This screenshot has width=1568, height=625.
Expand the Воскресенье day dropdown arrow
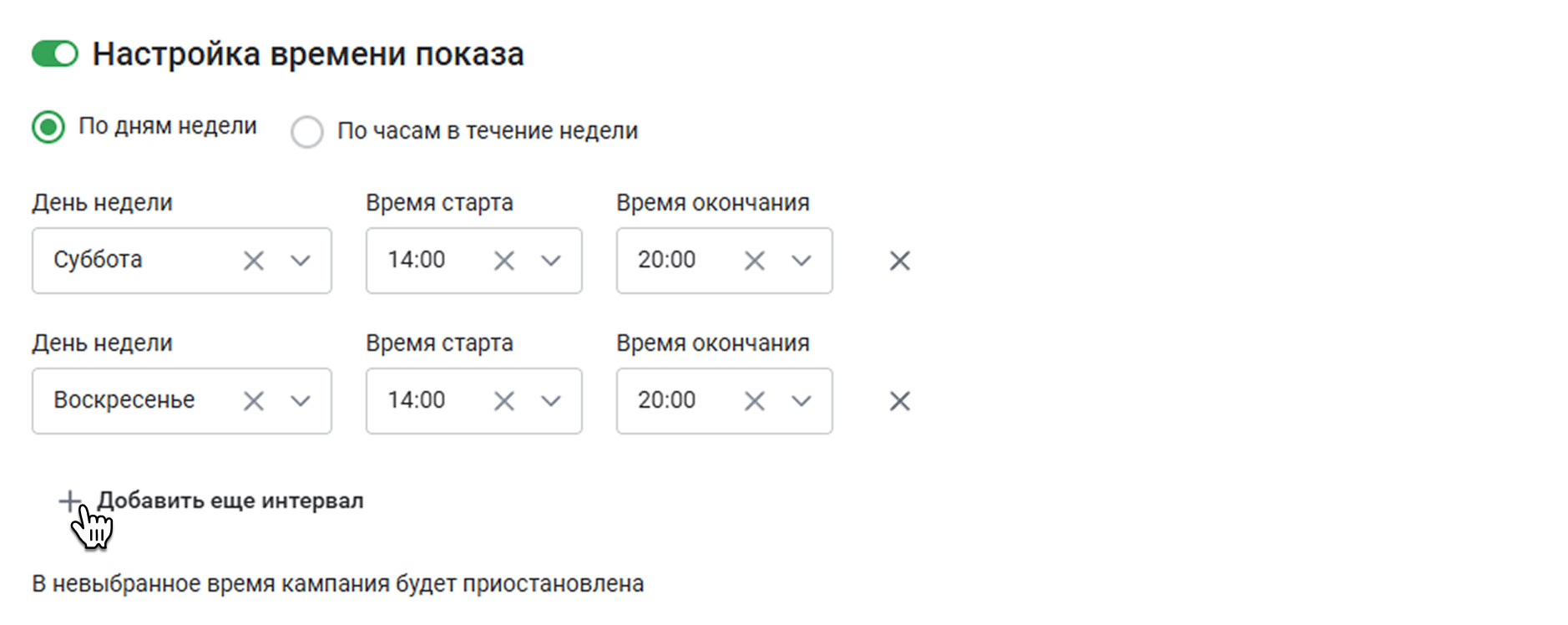click(301, 401)
